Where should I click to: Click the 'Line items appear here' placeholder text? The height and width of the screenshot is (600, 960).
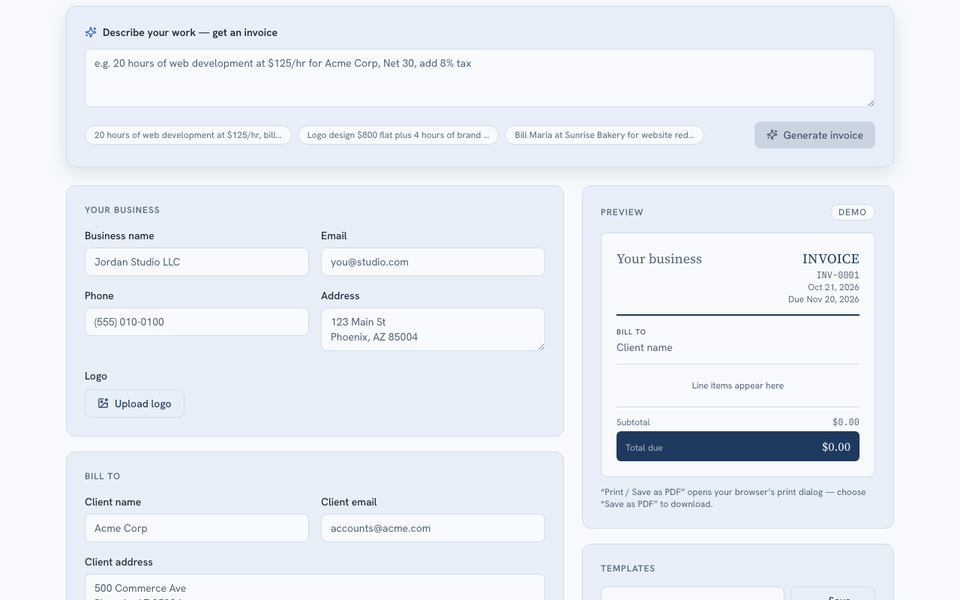click(x=738, y=386)
